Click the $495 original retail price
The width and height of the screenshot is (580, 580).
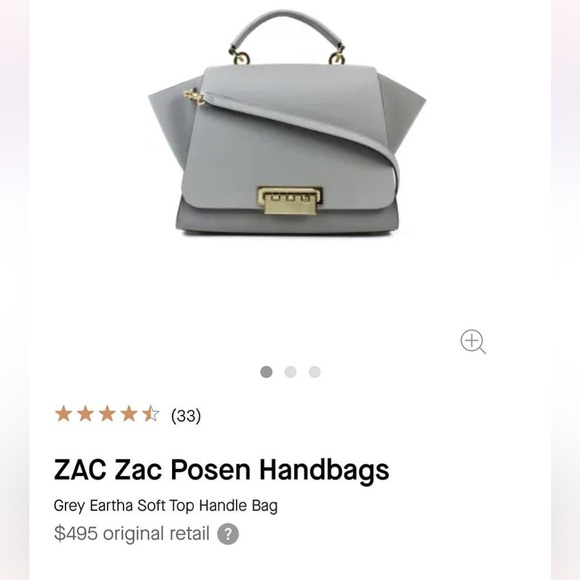(x=131, y=533)
